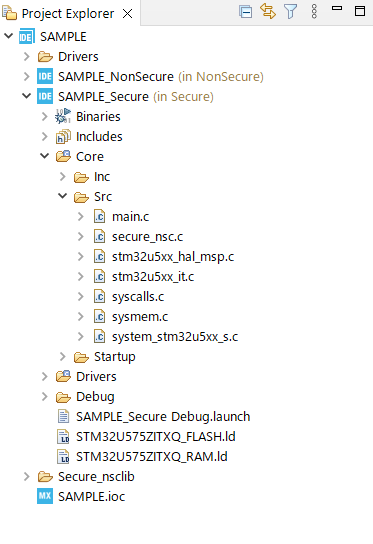Select the SAMPLE_NonSecure IDE project icon
Viewport: 373px width, 544px height.
[x=45, y=76]
